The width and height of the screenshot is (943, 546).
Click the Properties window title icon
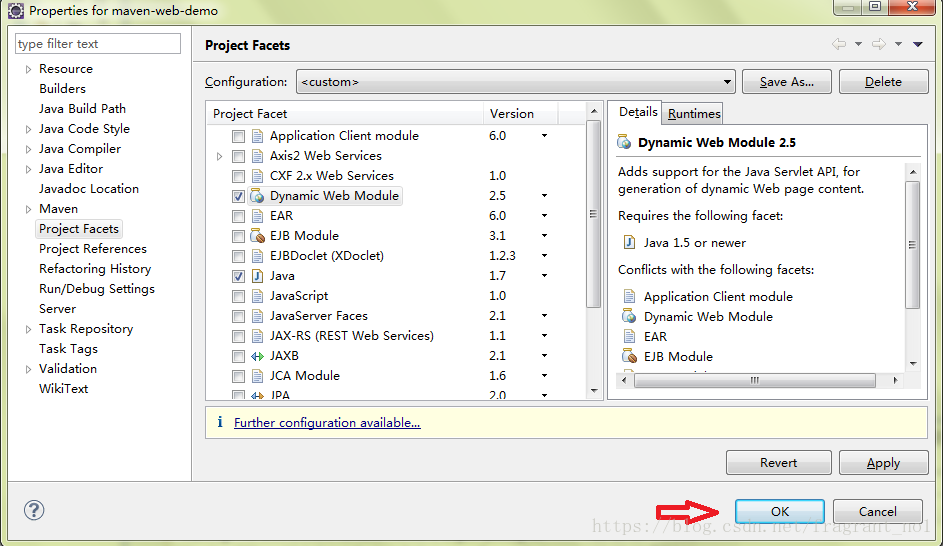(x=16, y=11)
